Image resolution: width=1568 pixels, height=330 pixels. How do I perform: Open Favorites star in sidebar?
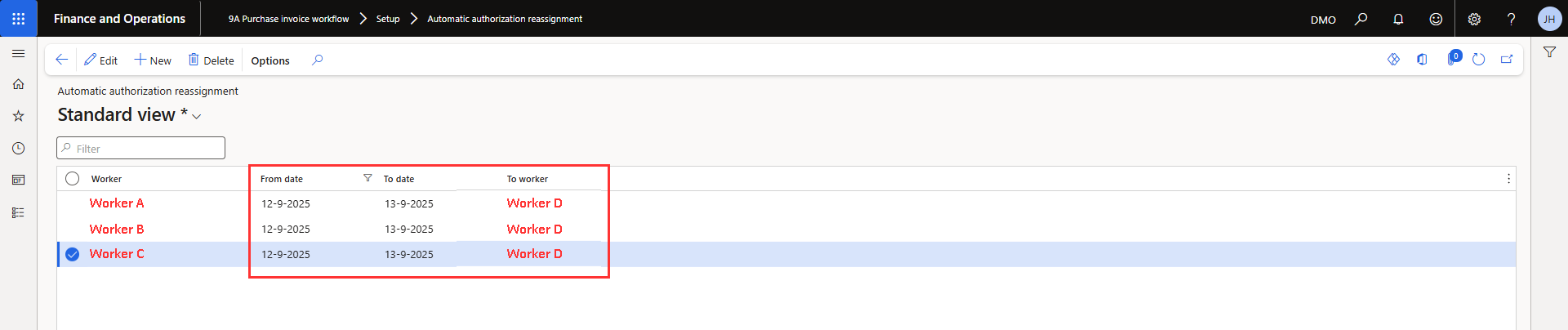point(18,116)
